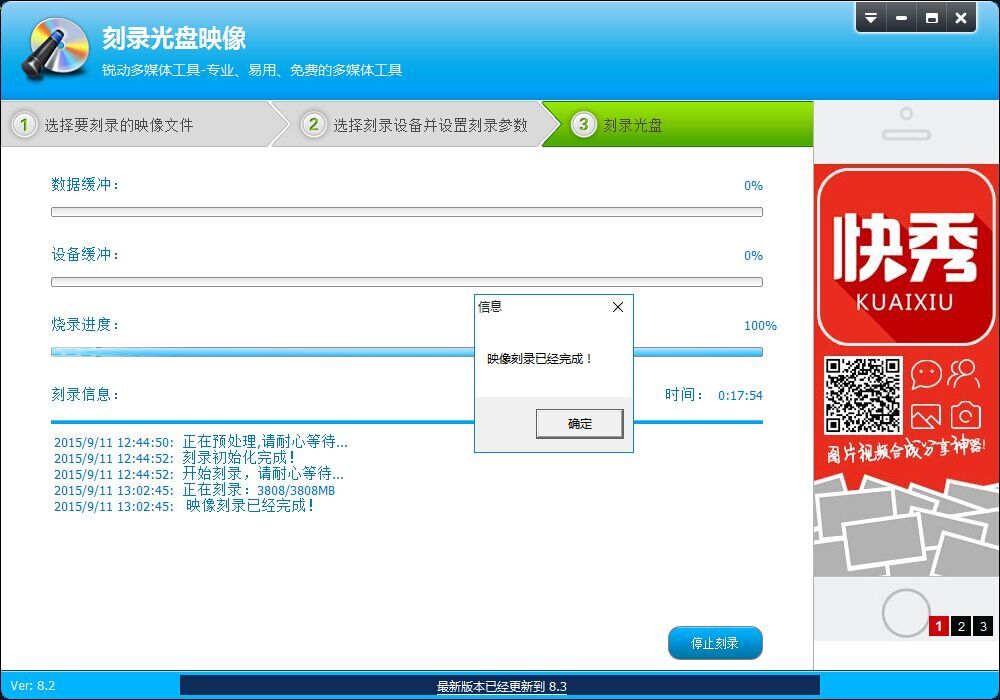
Task: Close the 信息 dialog with X
Action: (x=618, y=307)
